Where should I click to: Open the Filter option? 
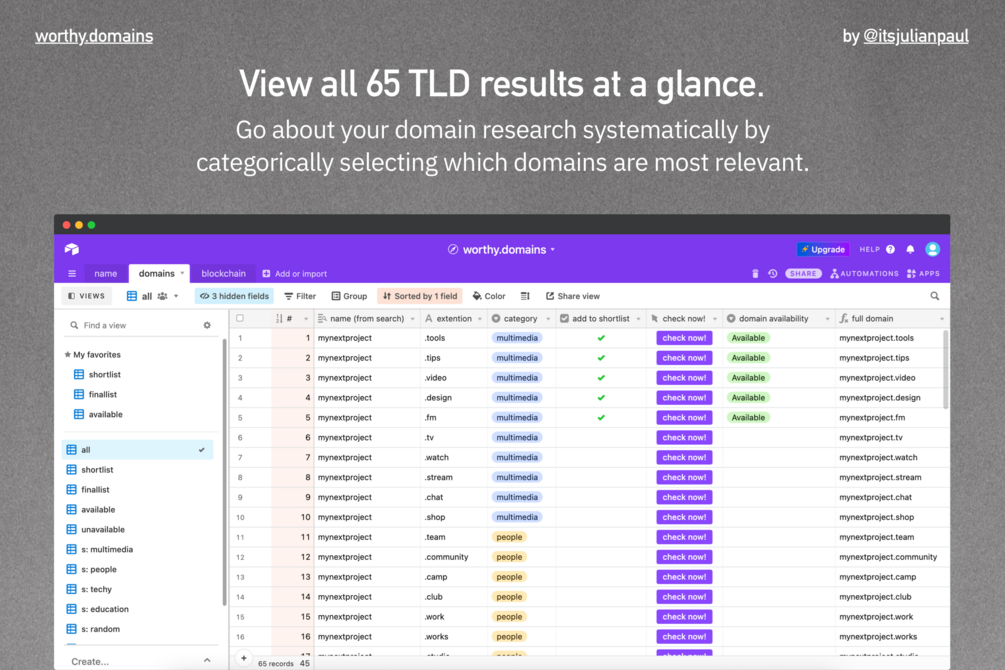click(x=300, y=296)
